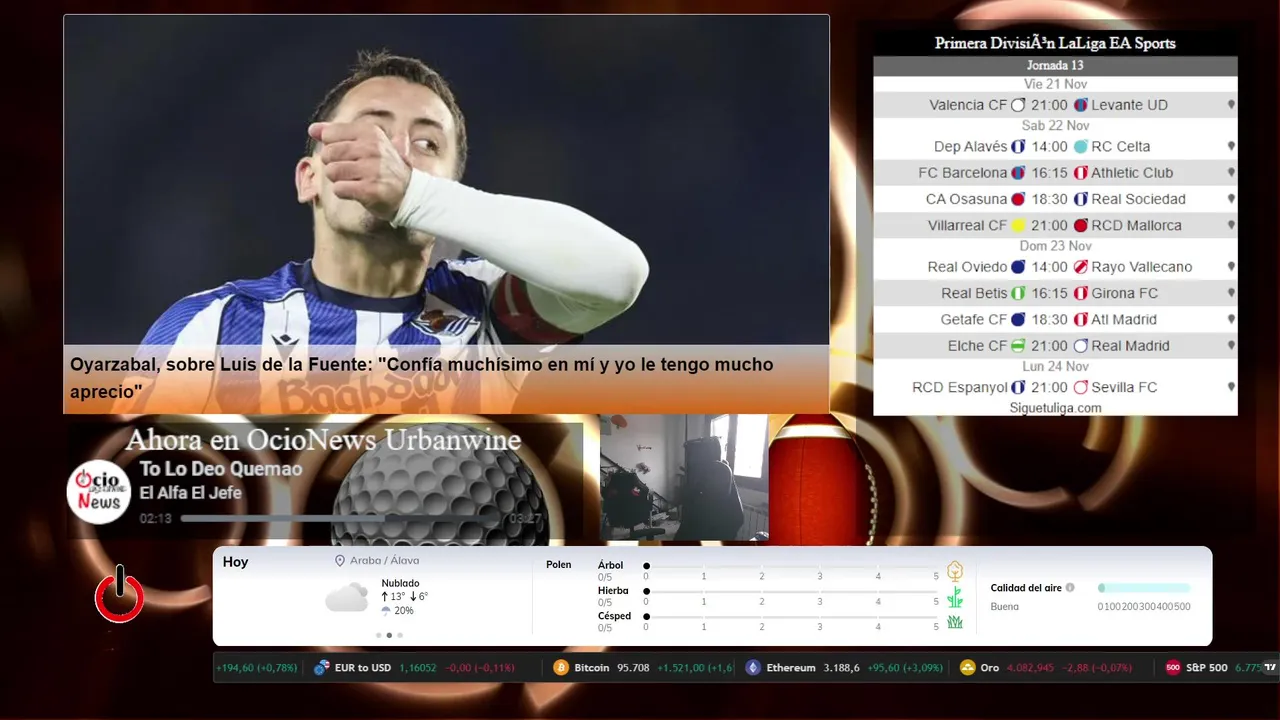Click the Césped grass pollen icon
The width and height of the screenshot is (1280, 720).
pos(955,622)
